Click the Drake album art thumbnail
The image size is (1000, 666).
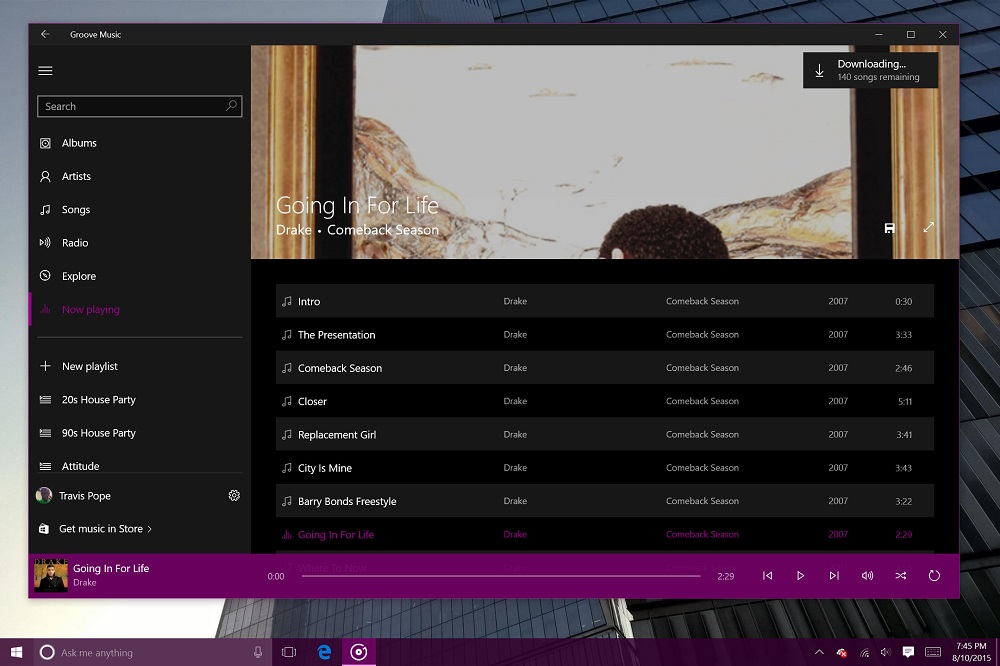pos(51,575)
